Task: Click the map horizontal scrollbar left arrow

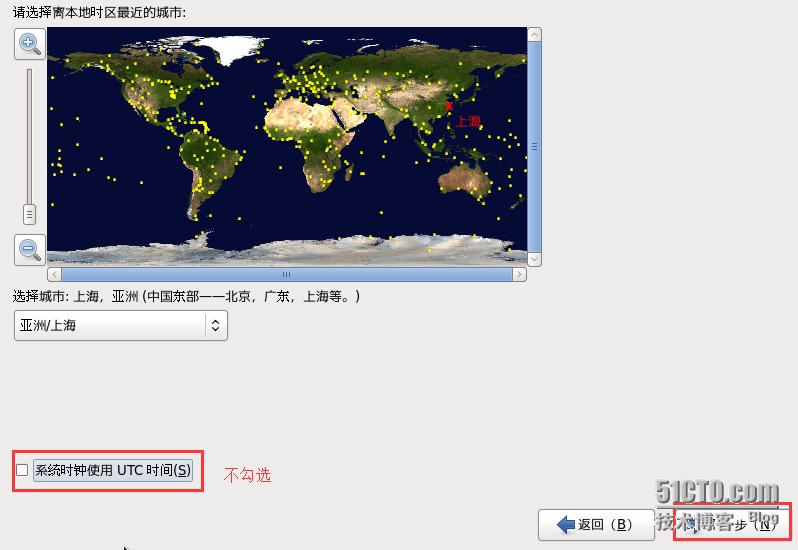Action: coord(54,274)
